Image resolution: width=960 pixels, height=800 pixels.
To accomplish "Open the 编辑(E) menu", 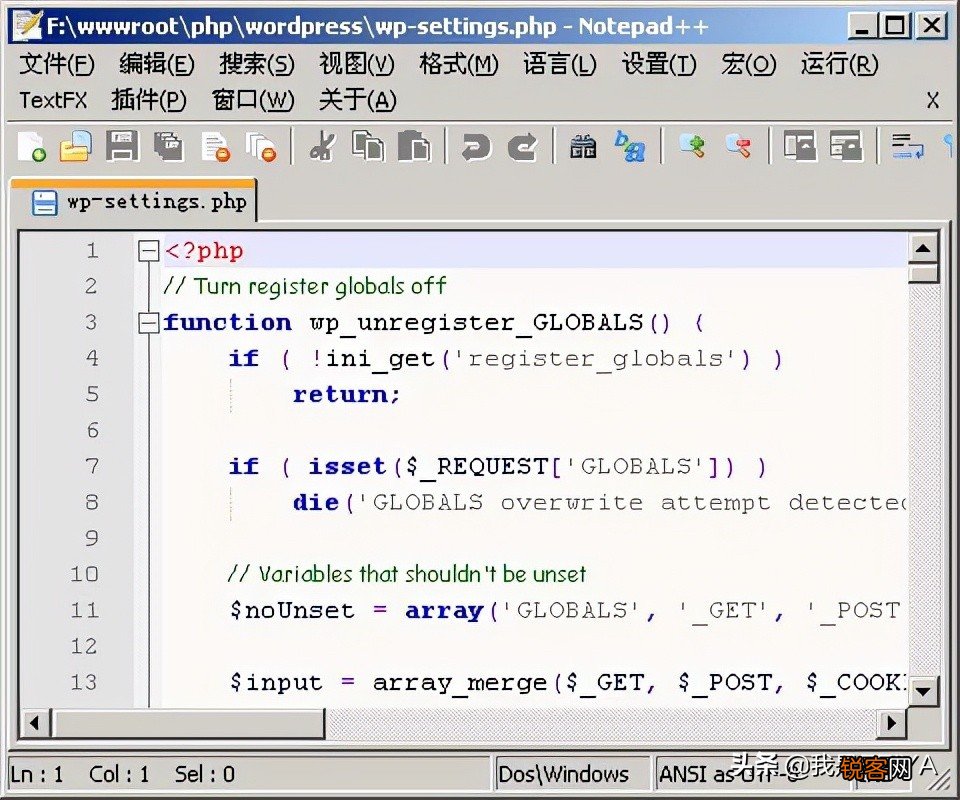I will click(157, 64).
